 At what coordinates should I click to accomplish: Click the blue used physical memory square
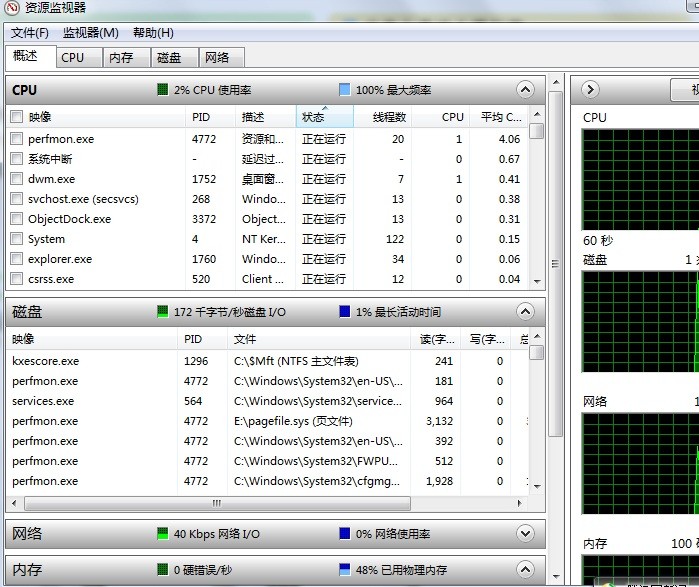click(345, 569)
